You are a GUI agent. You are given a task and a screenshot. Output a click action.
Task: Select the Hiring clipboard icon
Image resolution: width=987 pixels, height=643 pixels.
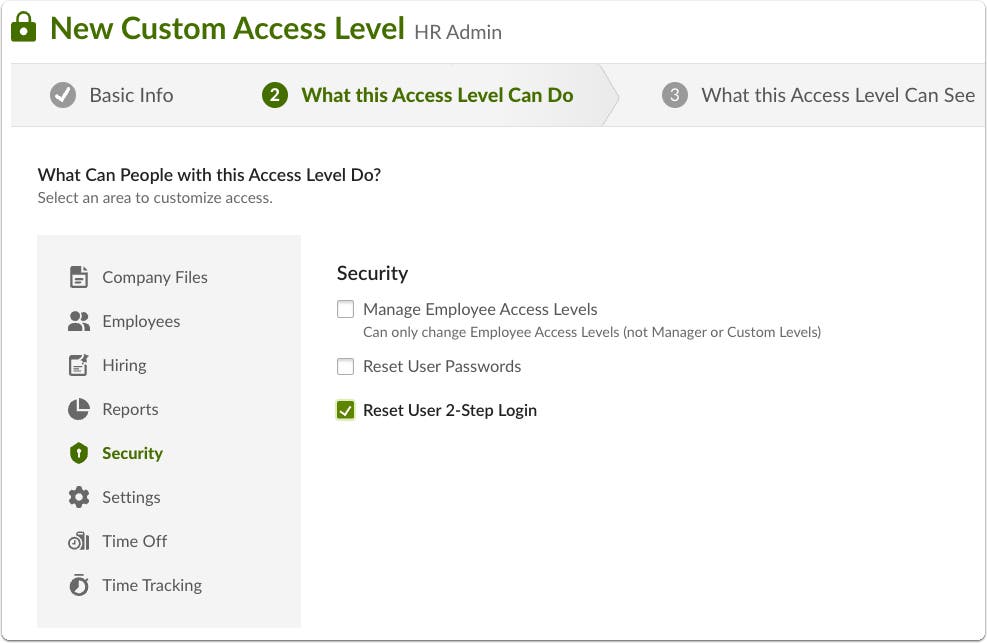click(81, 365)
